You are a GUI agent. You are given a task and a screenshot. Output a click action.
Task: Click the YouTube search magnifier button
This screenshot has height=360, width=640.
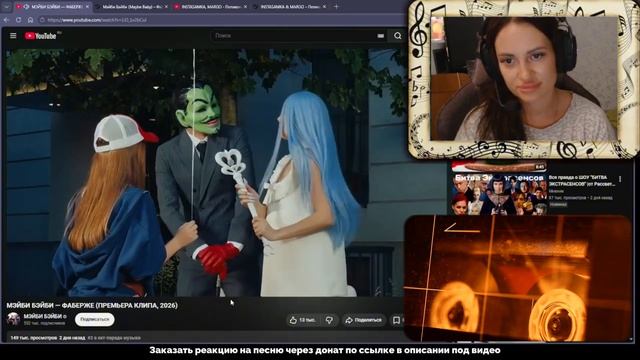coord(398,36)
